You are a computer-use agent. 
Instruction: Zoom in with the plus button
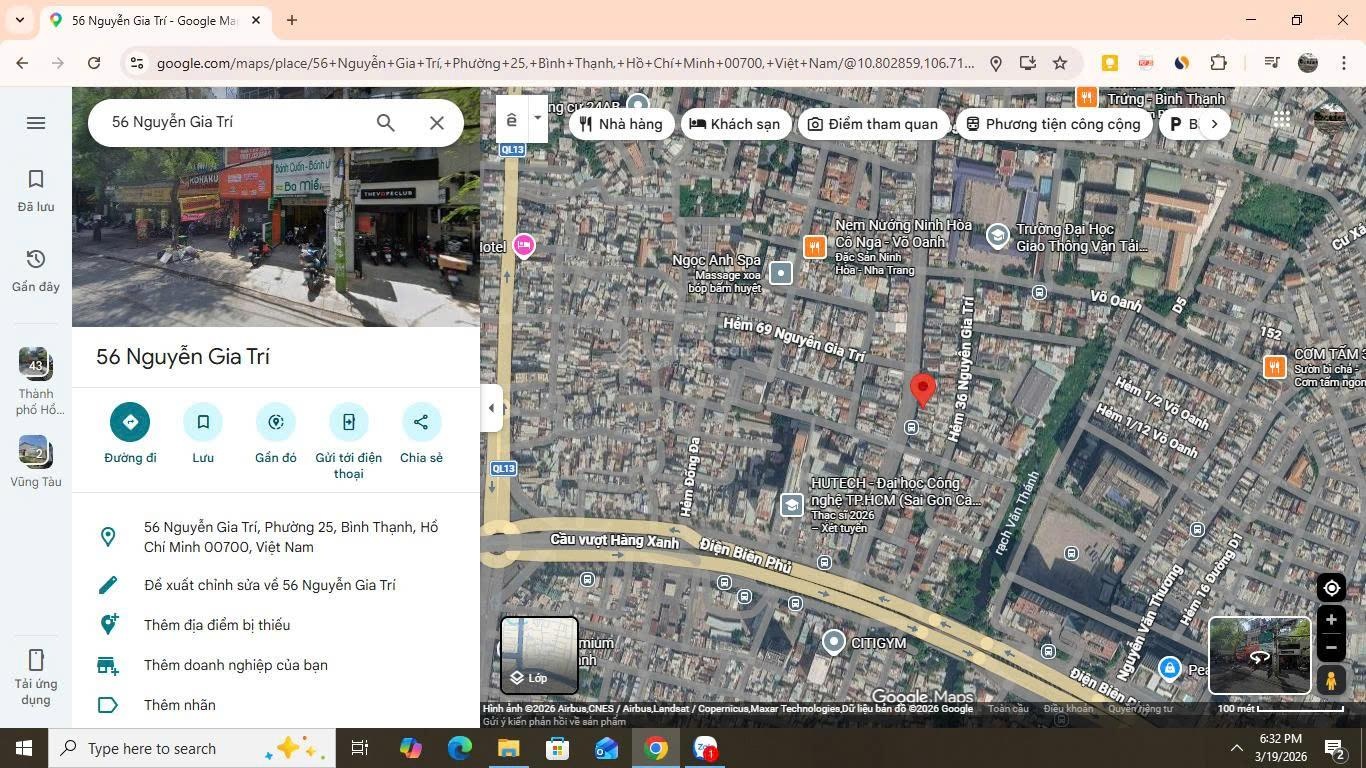click(1331, 620)
